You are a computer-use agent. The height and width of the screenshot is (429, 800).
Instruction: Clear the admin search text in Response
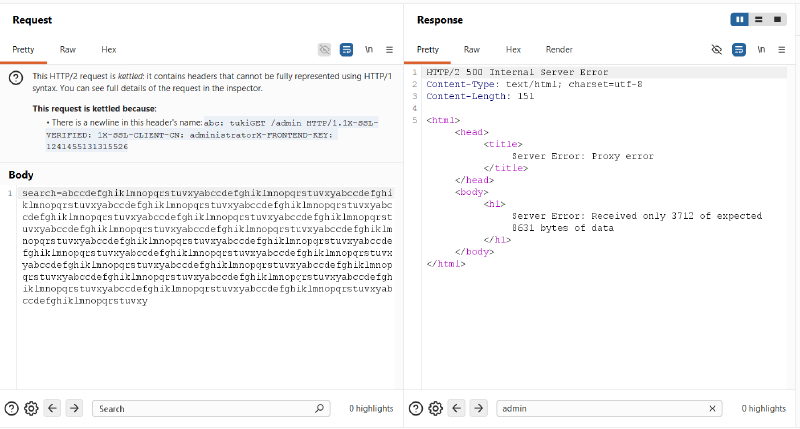coord(712,409)
